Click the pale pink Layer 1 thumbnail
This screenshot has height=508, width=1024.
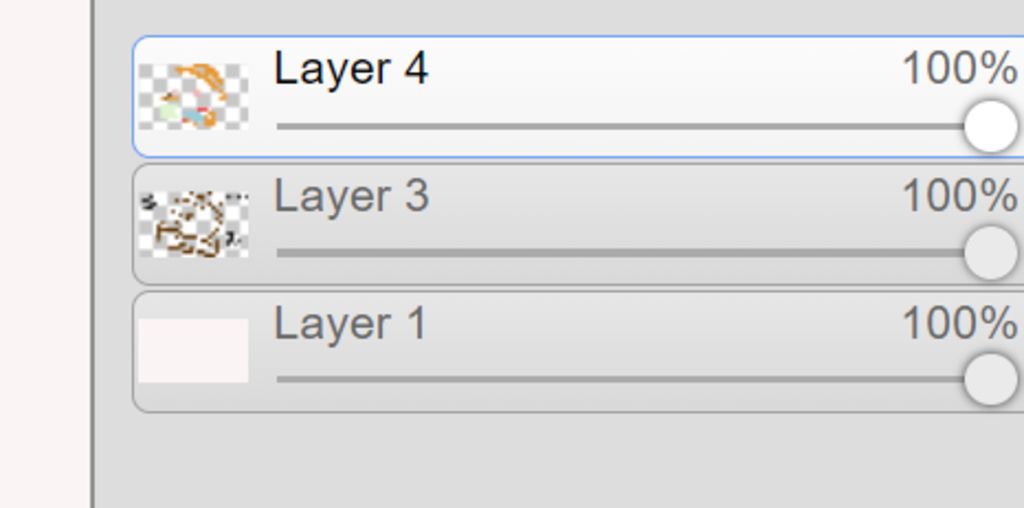click(193, 351)
